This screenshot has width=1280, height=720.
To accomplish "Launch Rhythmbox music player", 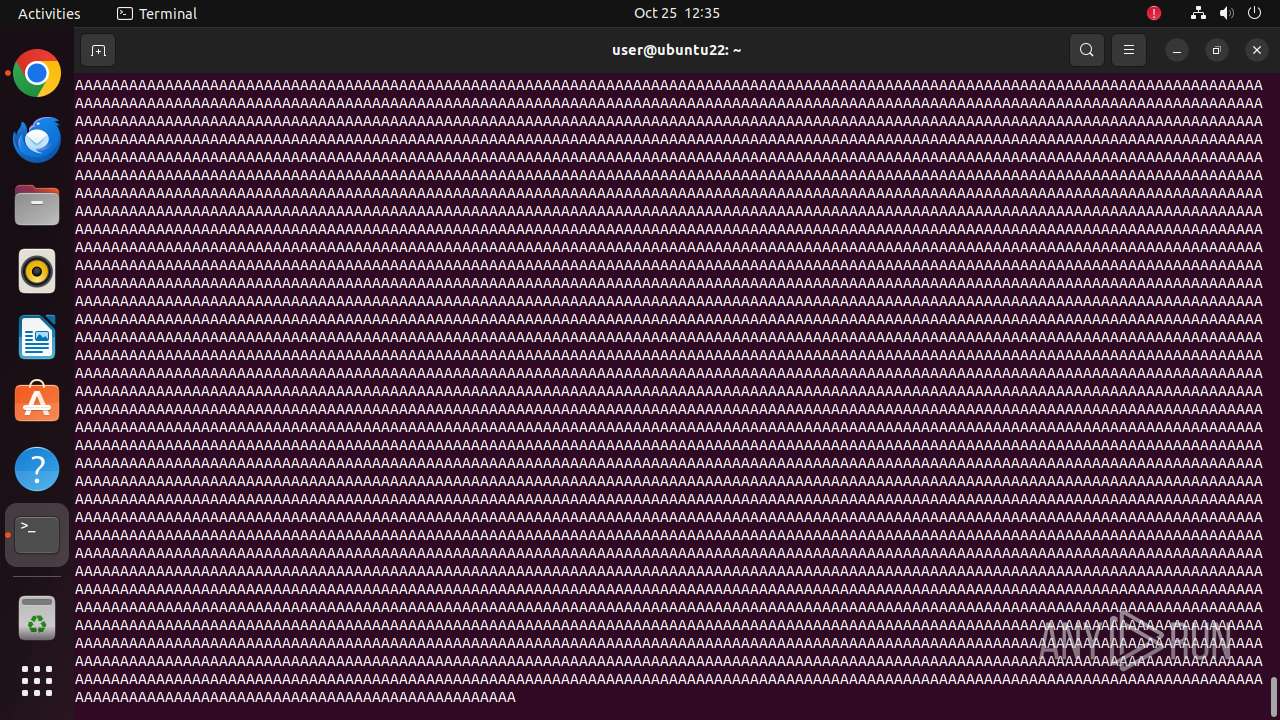I will pos(37,271).
